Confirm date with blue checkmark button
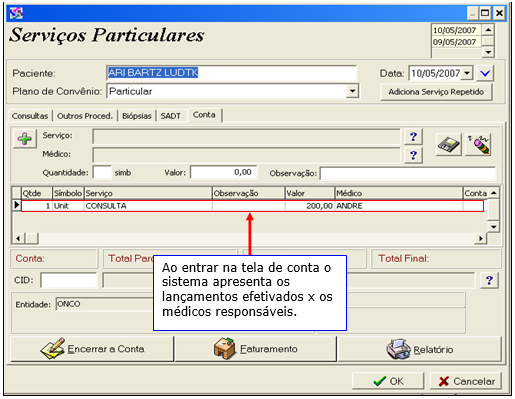This screenshot has height=399, width=515. [x=485, y=73]
